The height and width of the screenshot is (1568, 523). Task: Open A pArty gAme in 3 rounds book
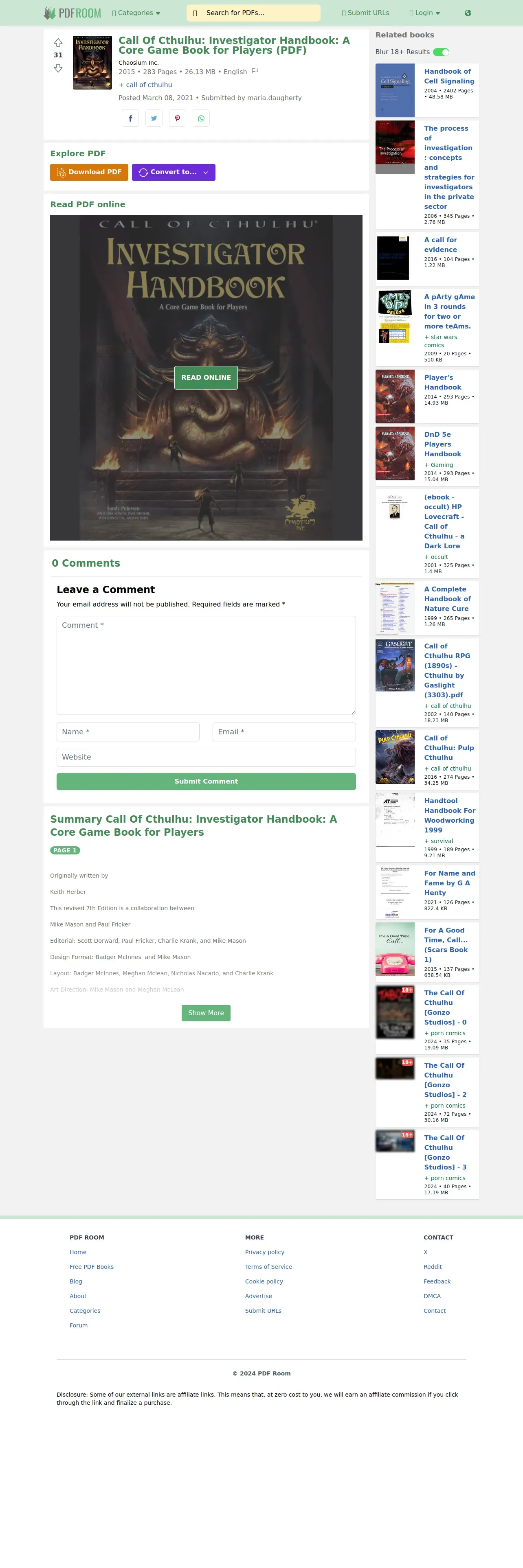pyautogui.click(x=449, y=312)
